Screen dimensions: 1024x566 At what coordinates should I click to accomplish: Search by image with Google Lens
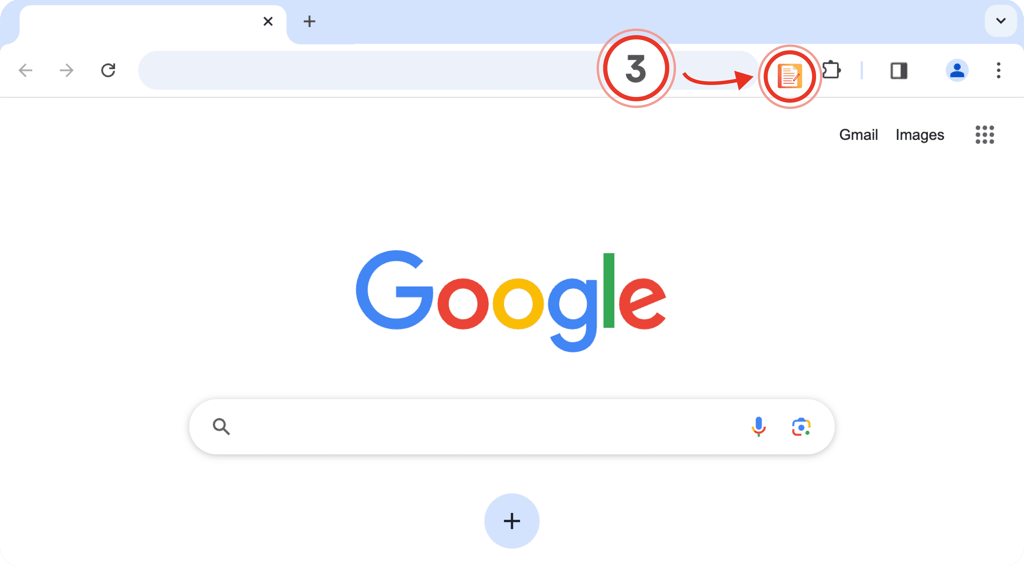pyautogui.click(x=801, y=427)
